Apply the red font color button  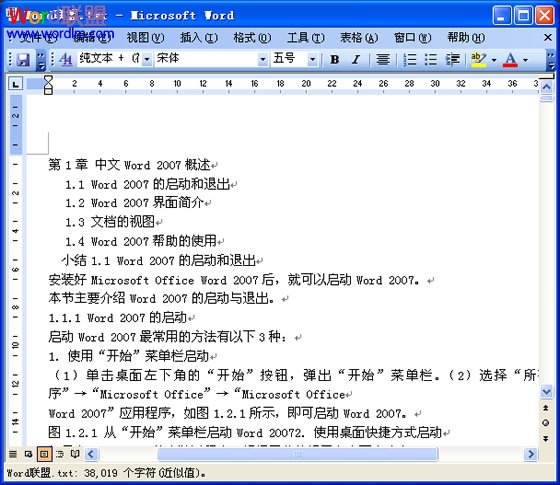tap(510, 59)
